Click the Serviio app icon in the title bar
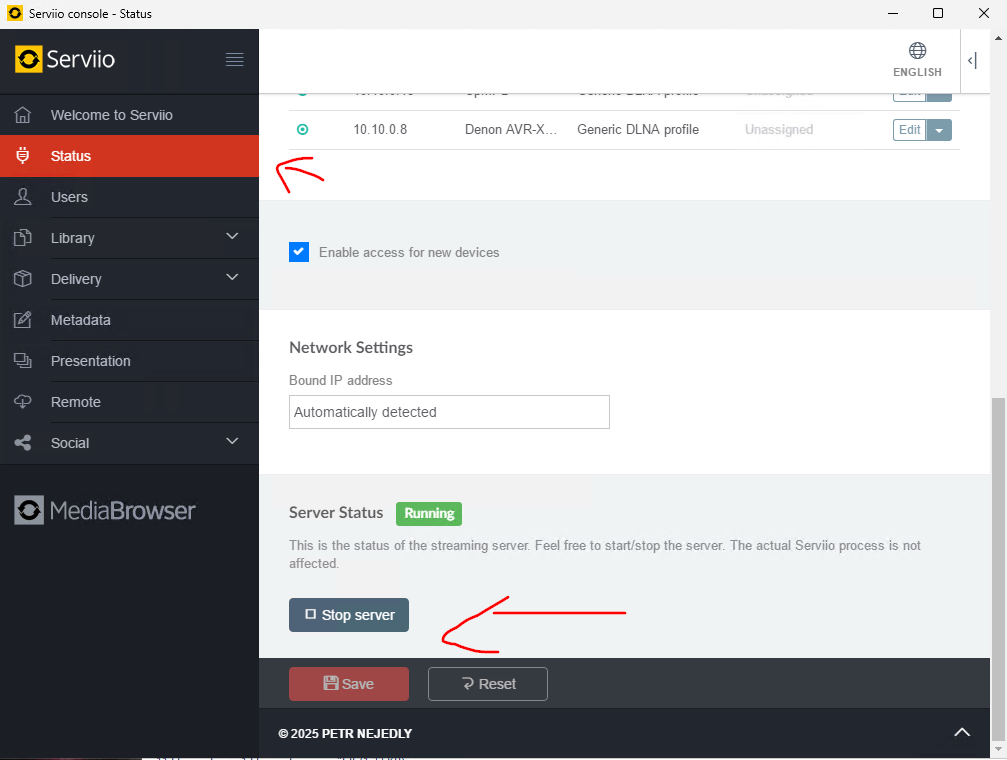1007x760 pixels. coord(15,13)
